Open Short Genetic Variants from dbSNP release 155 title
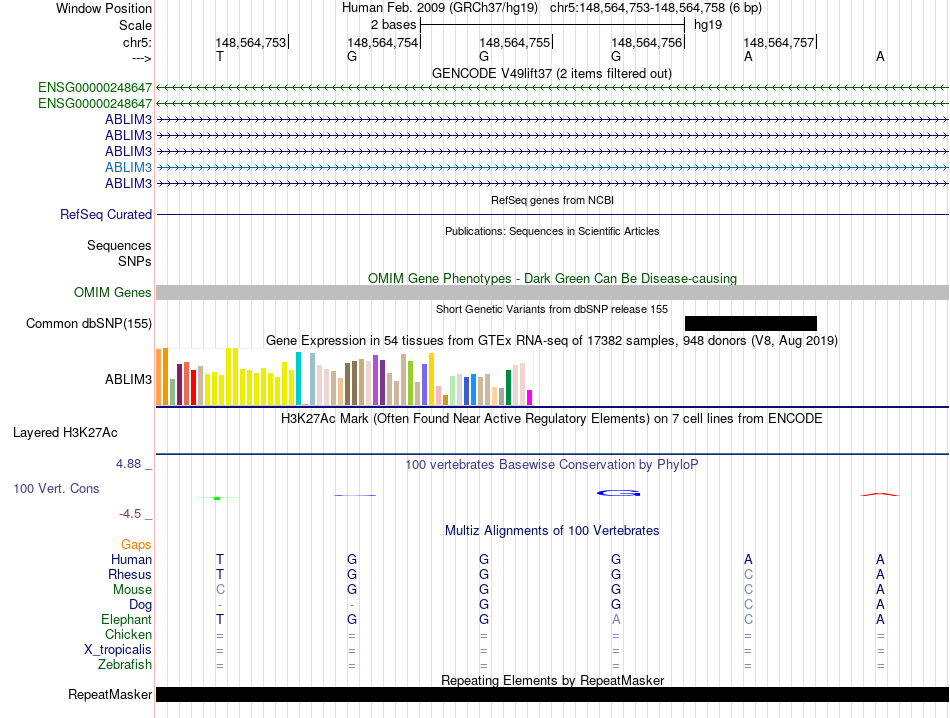The image size is (950, 718). (552, 309)
